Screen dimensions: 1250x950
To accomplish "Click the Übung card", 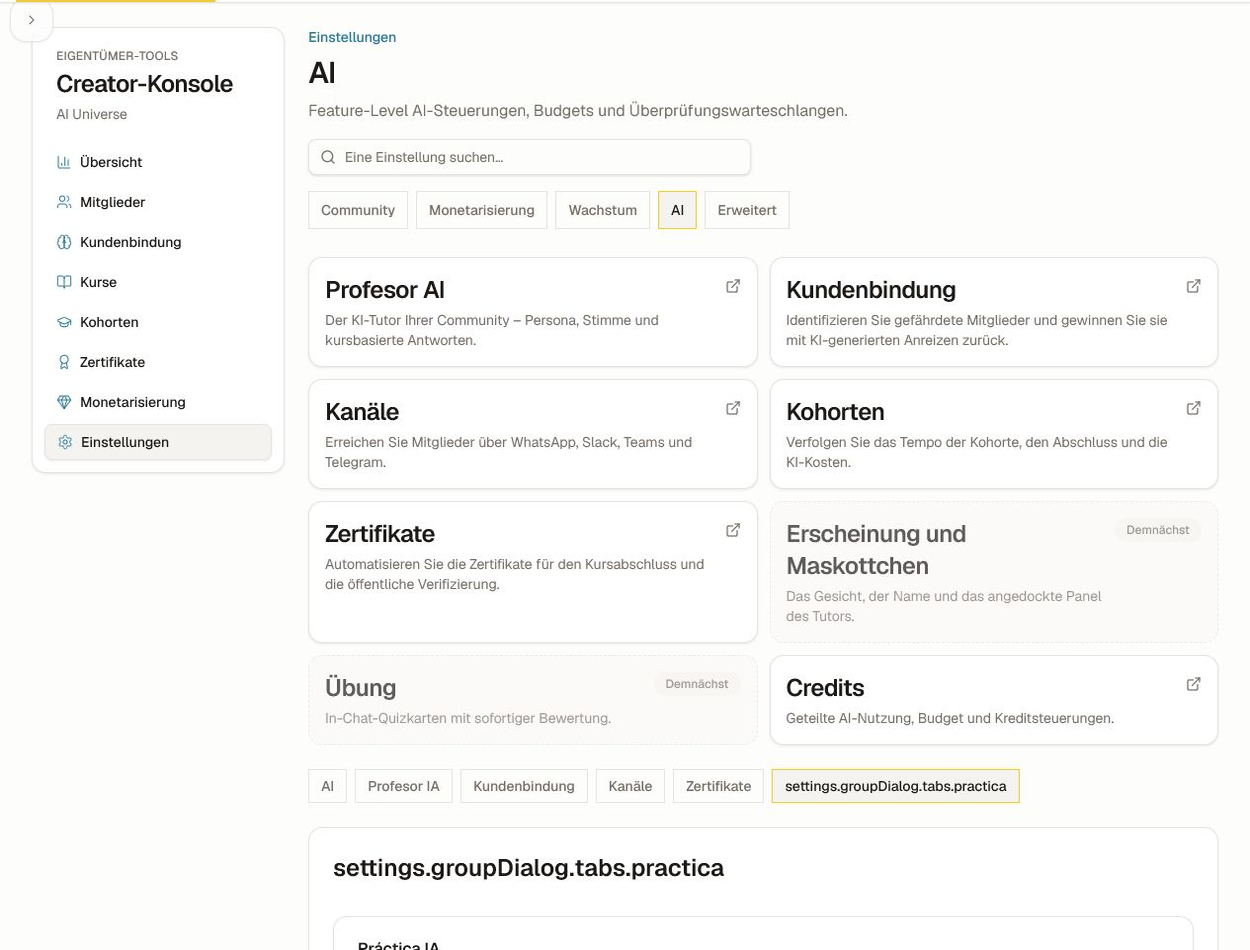I will point(533,700).
